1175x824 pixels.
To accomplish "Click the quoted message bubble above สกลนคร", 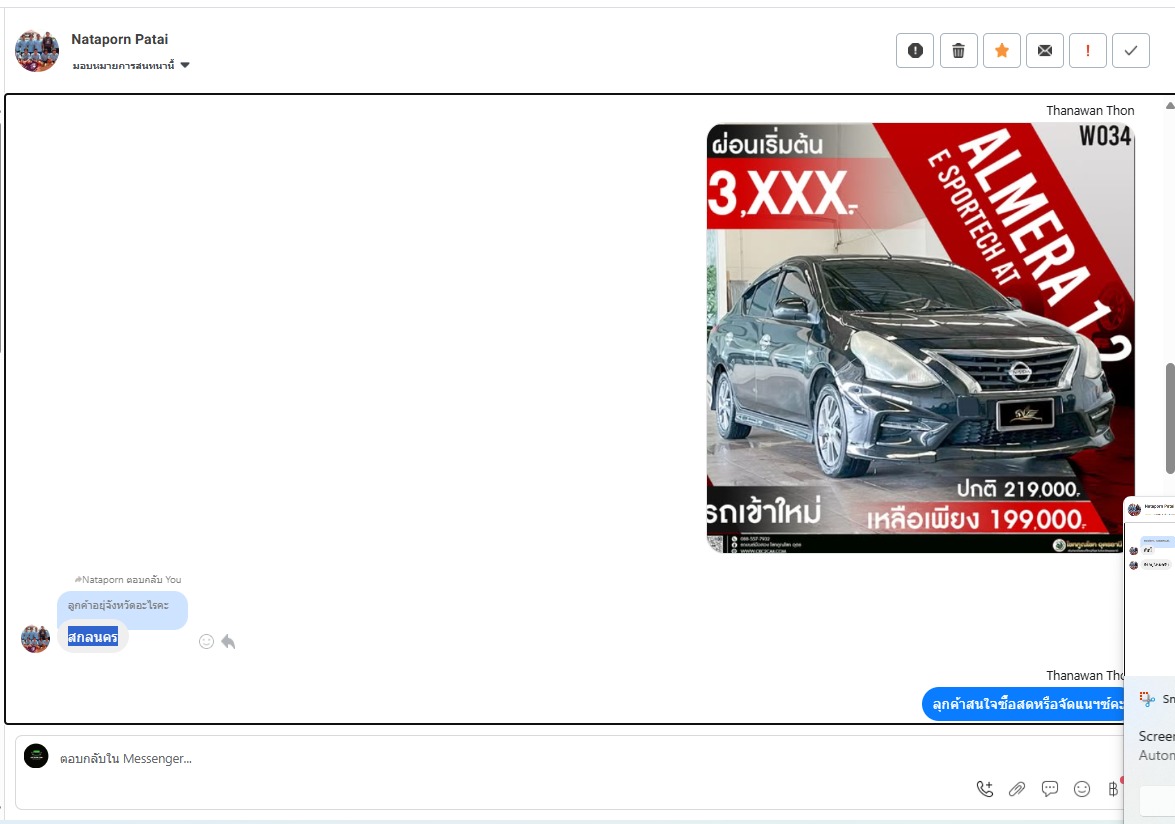I will tap(121, 606).
